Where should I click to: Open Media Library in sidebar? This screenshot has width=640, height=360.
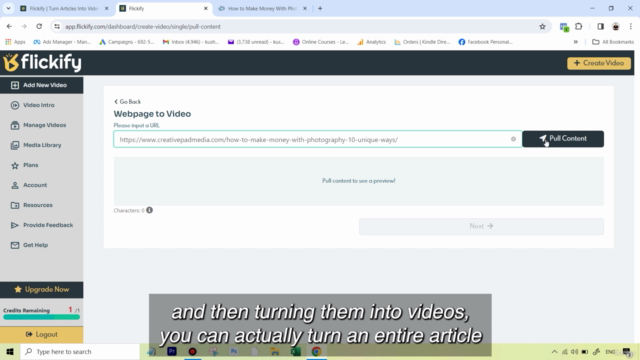pyautogui.click(x=42, y=145)
